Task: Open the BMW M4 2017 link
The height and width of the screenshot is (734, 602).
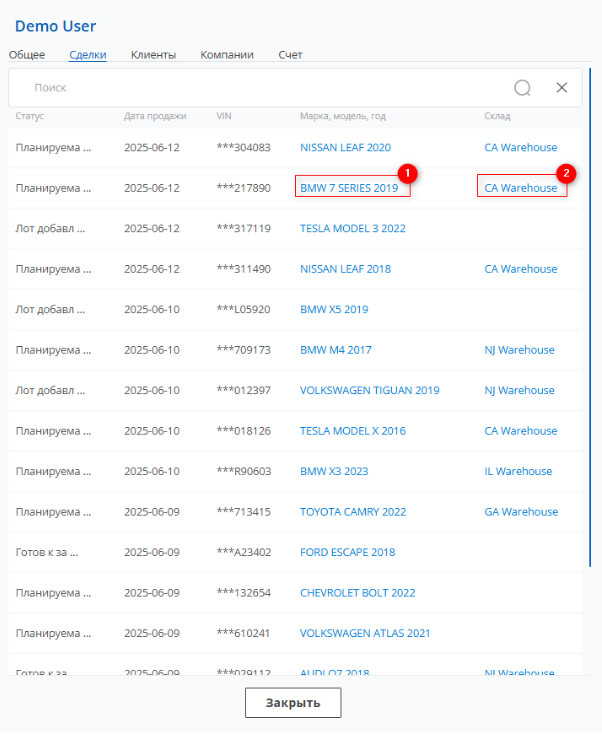Action: click(336, 350)
